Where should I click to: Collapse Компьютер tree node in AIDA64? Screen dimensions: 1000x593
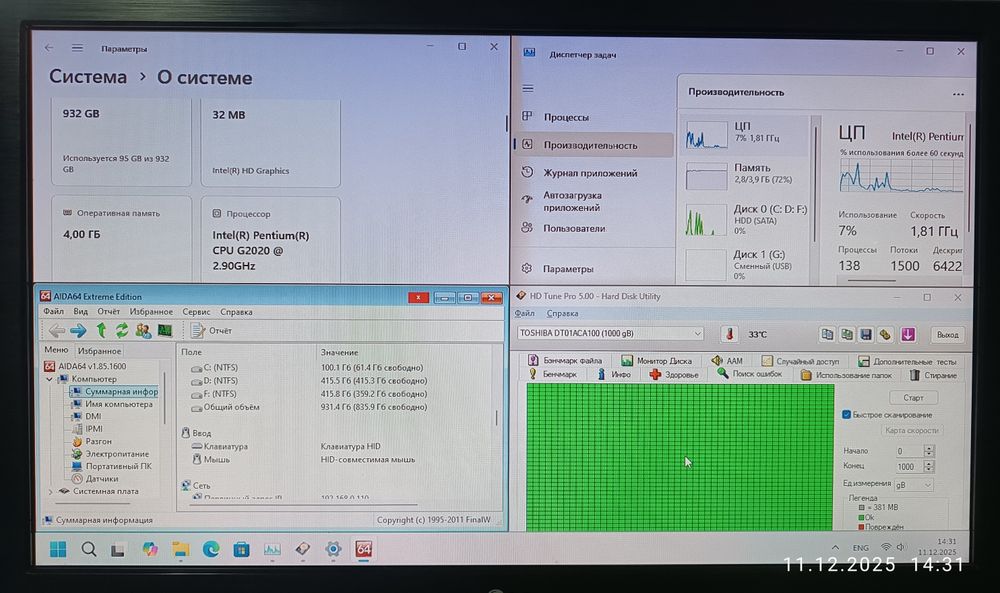pyautogui.click(x=50, y=379)
